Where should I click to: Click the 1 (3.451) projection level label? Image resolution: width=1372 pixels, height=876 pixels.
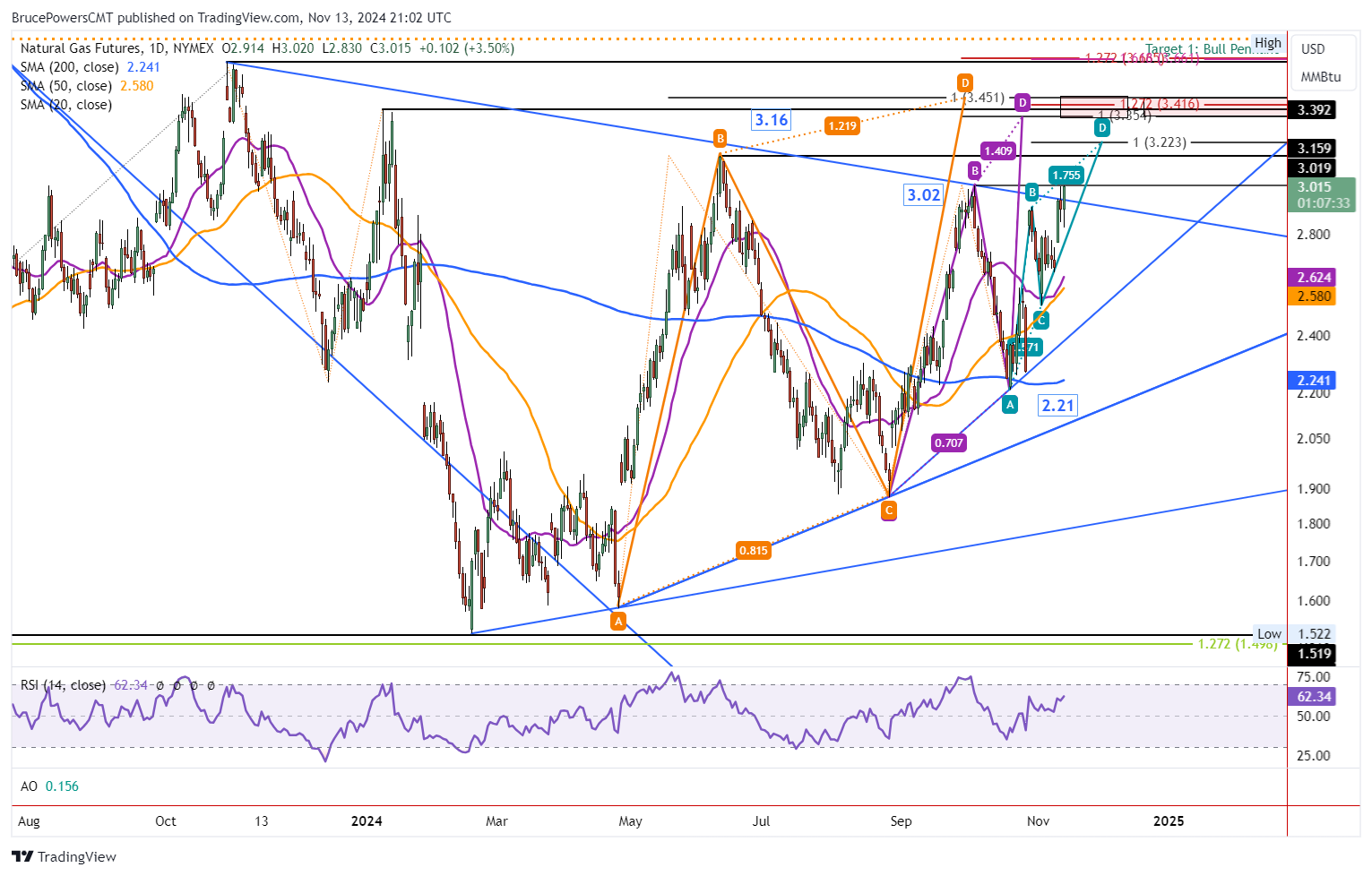978,98
